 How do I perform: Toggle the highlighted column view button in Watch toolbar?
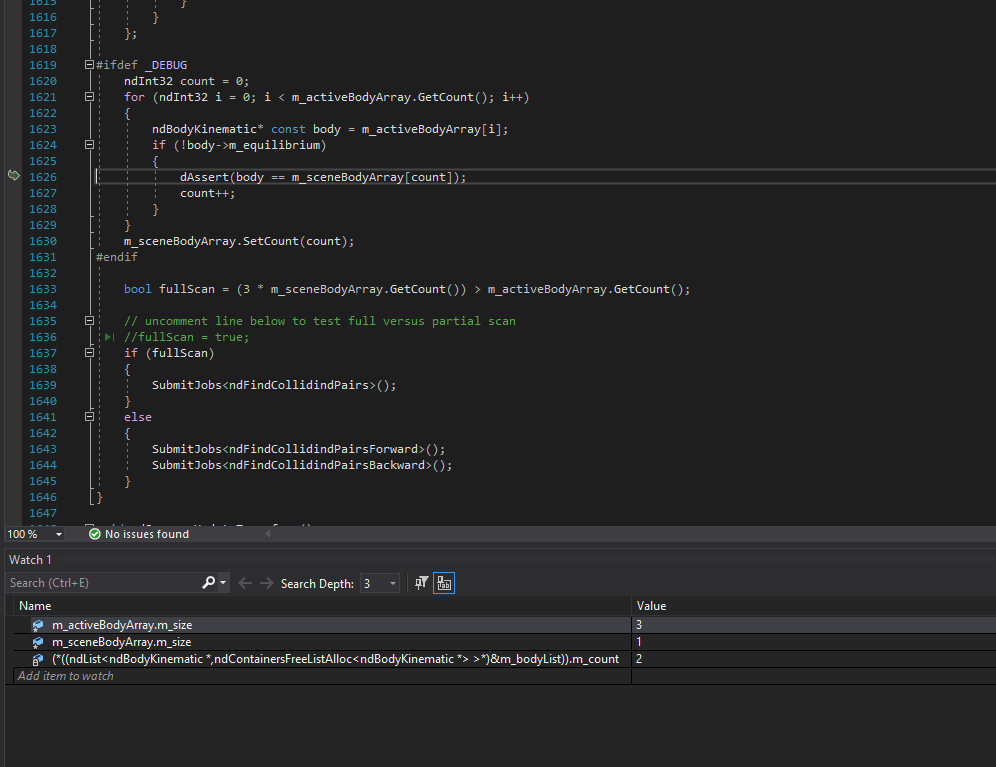coord(444,583)
